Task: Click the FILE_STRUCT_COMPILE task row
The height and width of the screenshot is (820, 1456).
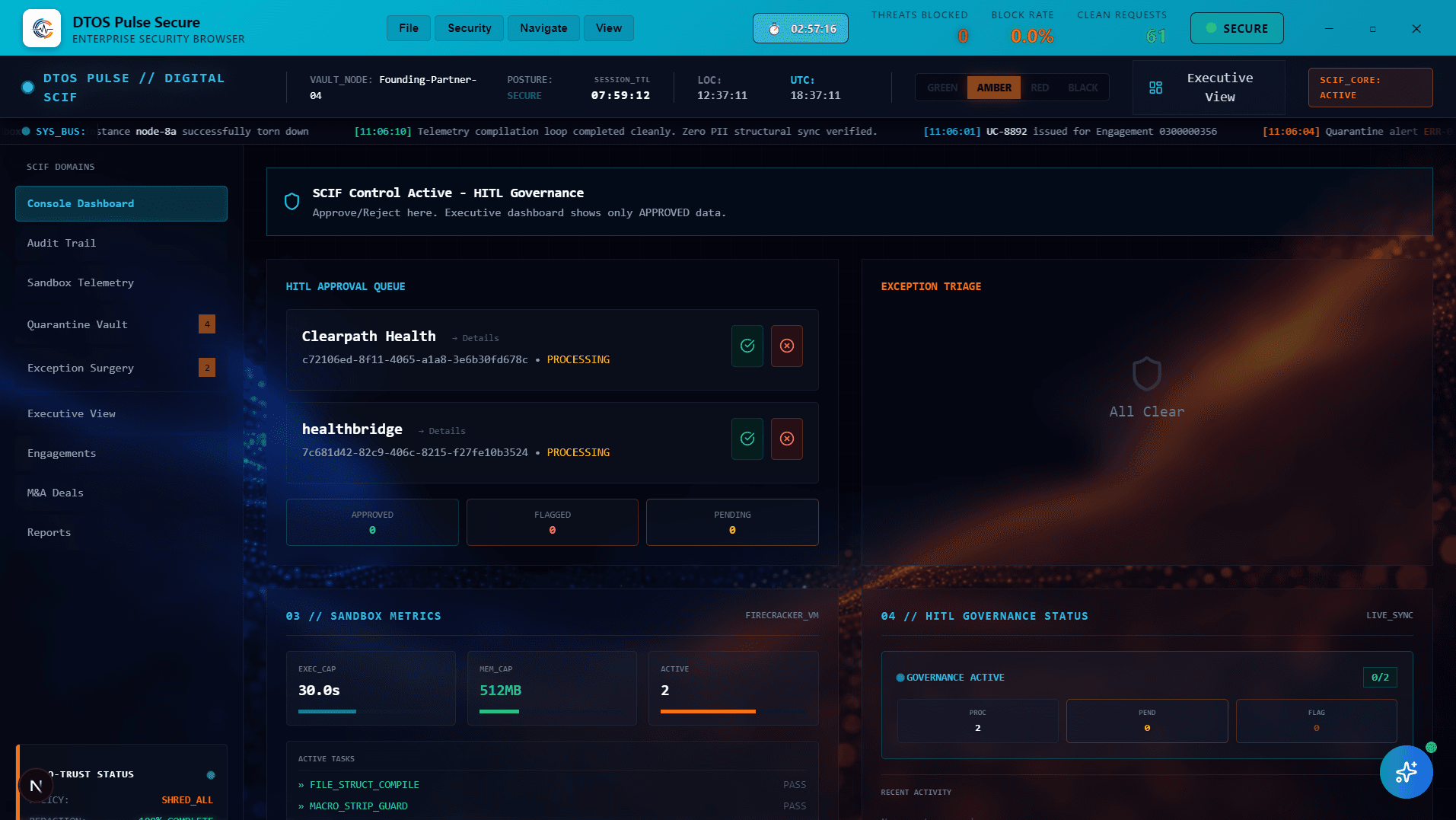Action: click(x=552, y=785)
